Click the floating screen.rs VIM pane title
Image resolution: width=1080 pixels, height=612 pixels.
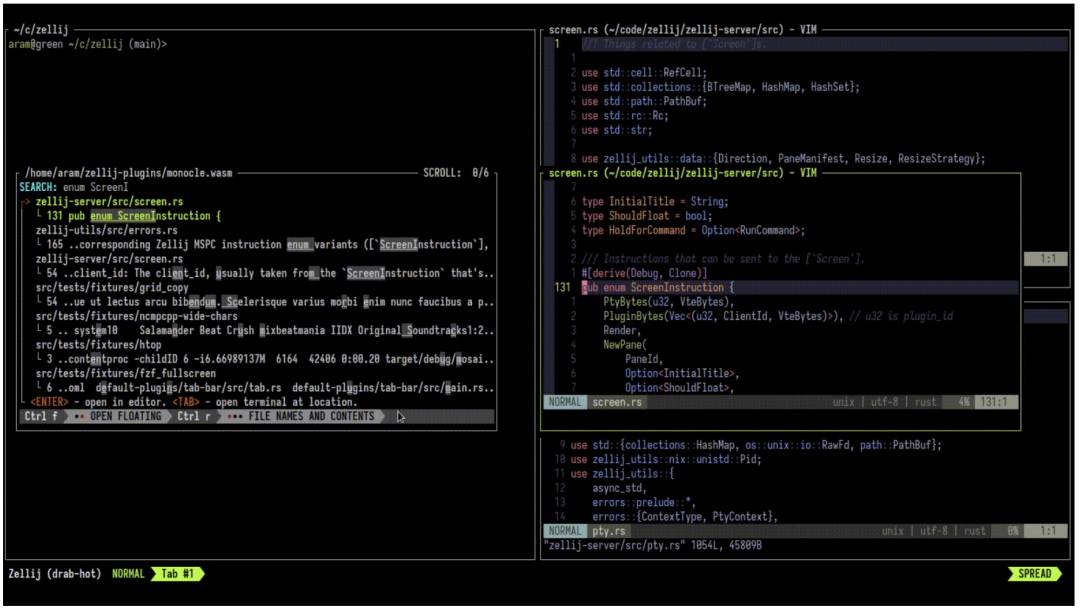pyautogui.click(x=683, y=173)
